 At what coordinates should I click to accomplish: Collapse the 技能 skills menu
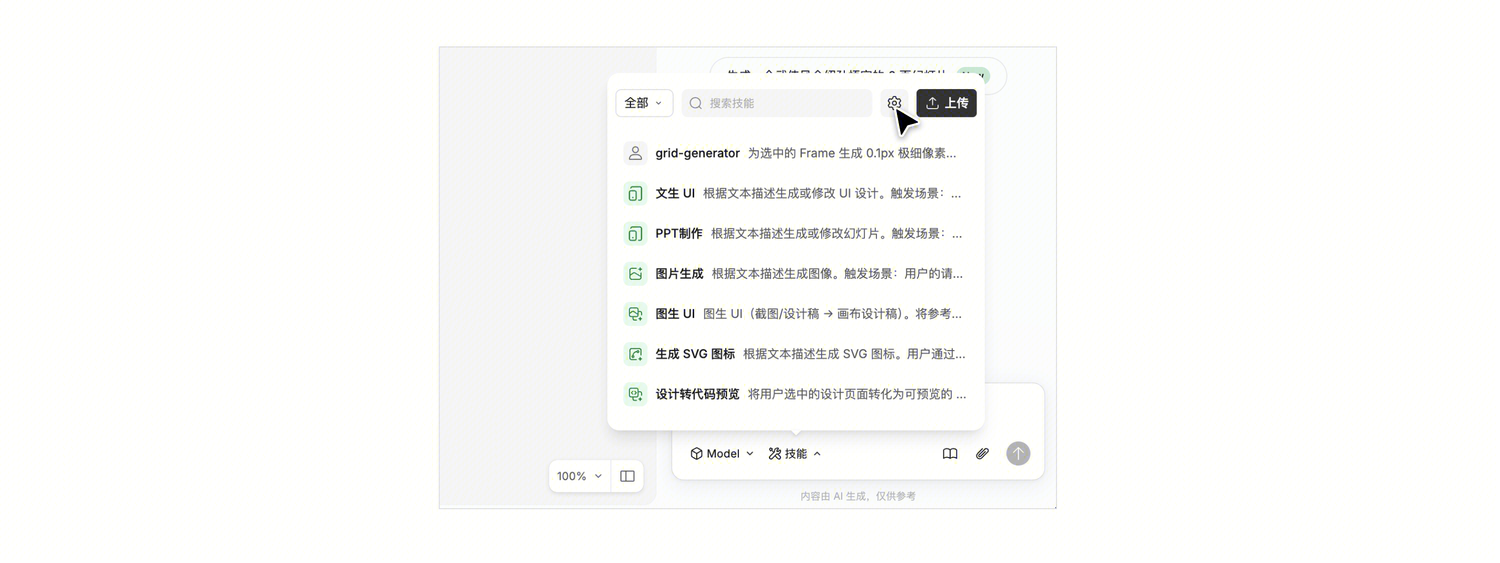tap(795, 453)
